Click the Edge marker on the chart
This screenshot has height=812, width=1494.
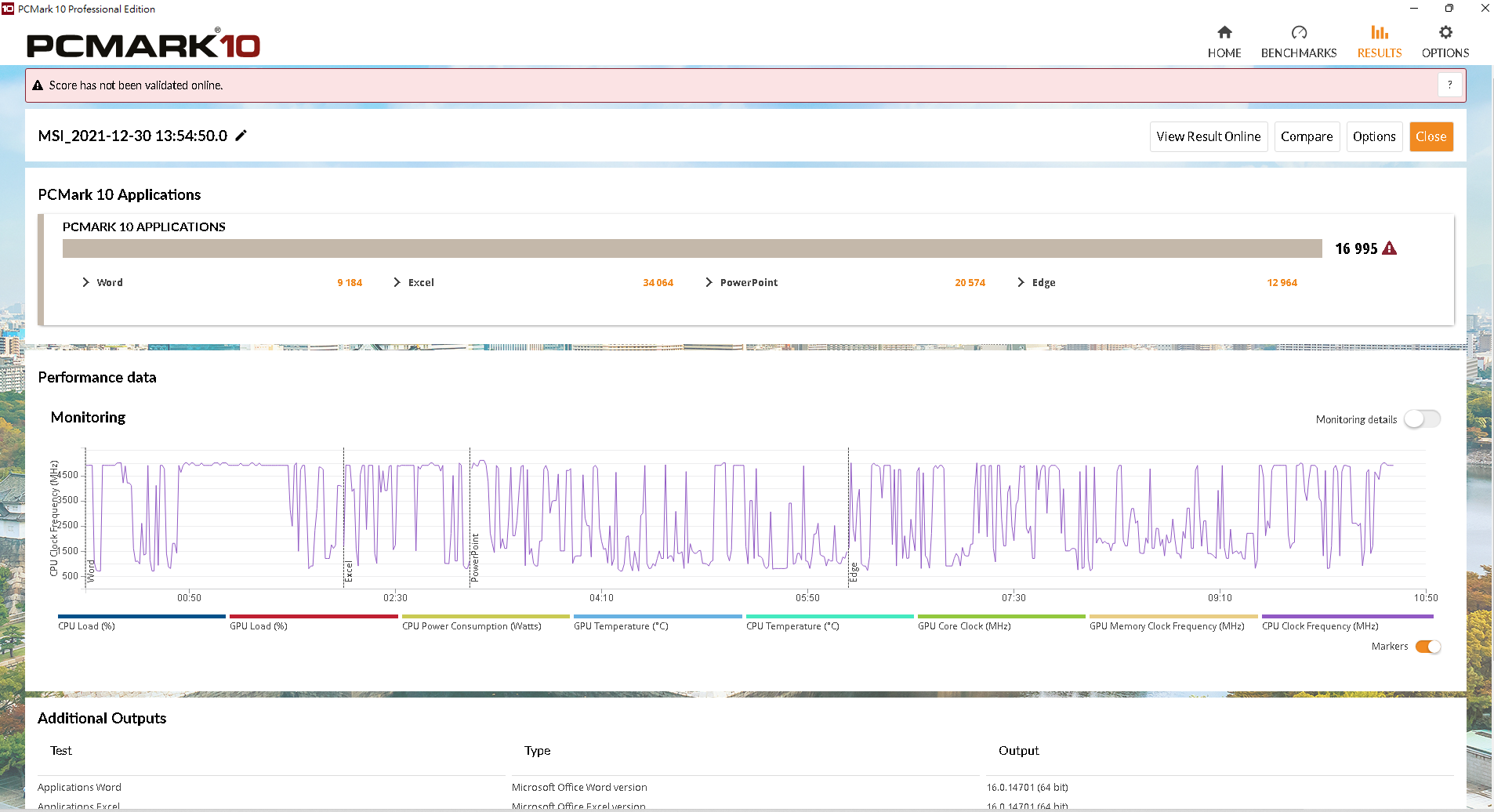coord(854,572)
